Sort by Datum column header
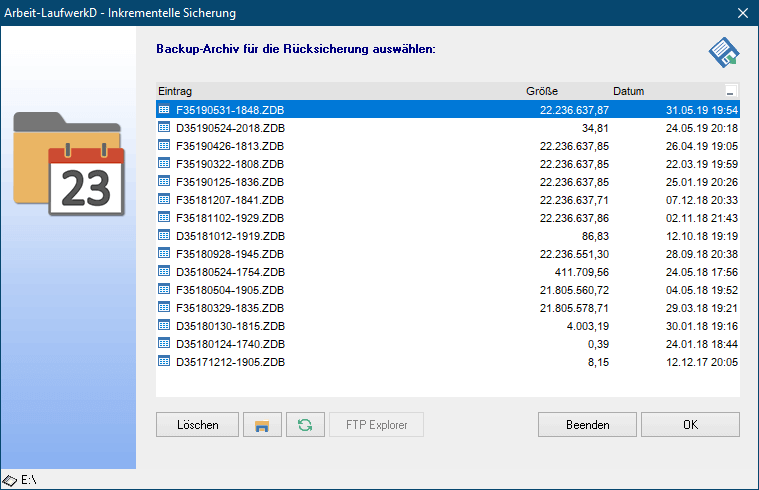The width and height of the screenshot is (759, 490). [628, 91]
